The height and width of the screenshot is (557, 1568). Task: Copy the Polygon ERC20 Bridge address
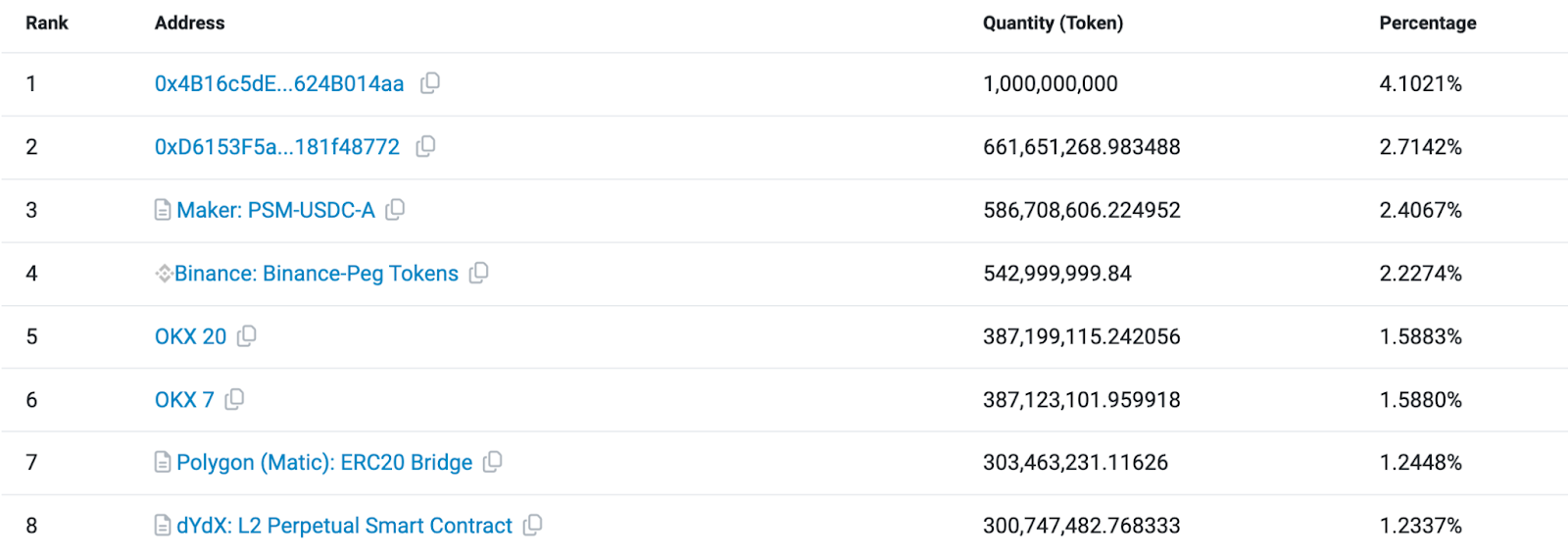492,462
